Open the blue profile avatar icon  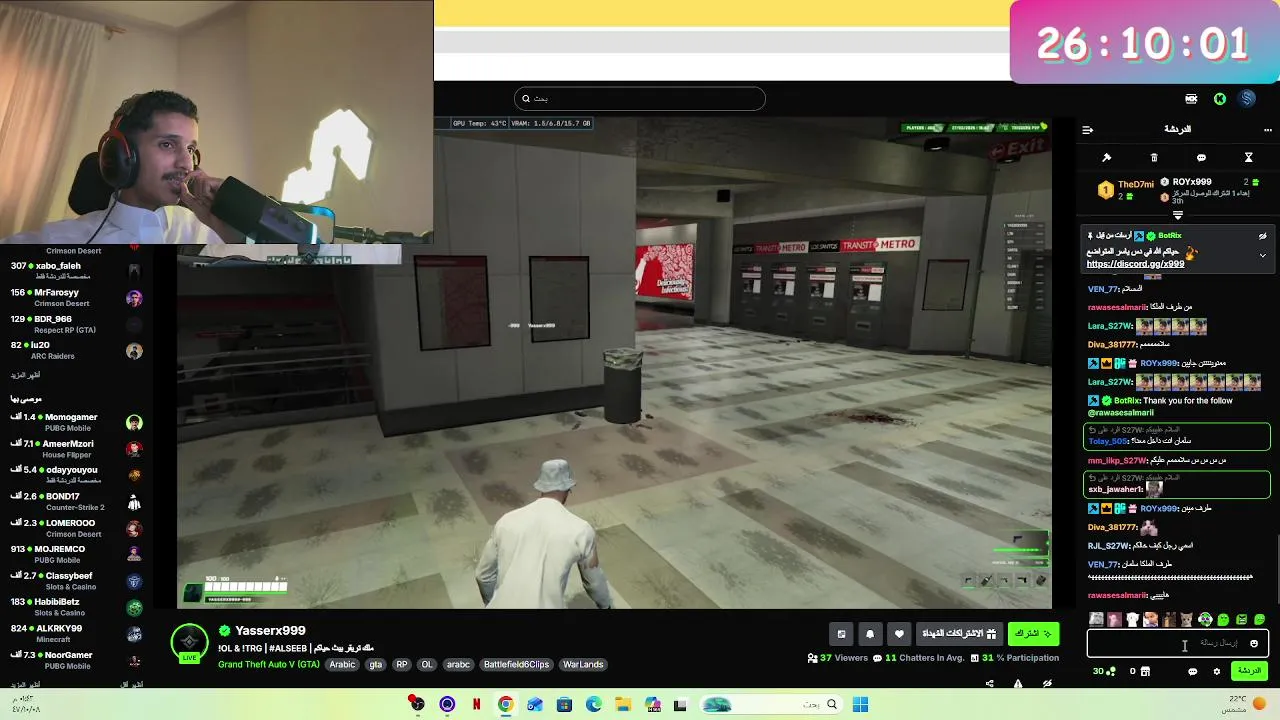(x=1247, y=98)
